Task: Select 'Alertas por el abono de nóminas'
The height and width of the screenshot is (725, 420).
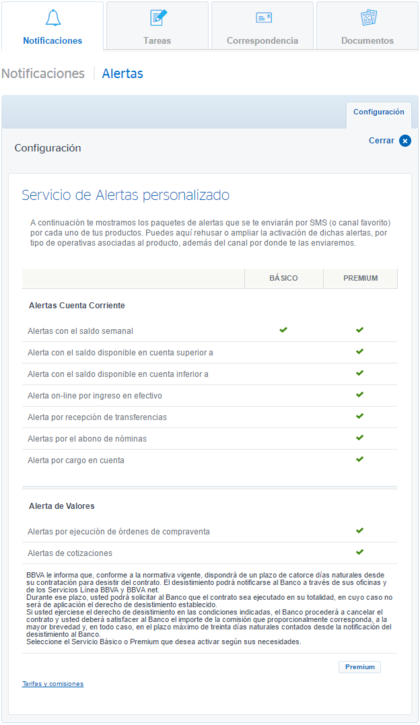Action: point(87,439)
